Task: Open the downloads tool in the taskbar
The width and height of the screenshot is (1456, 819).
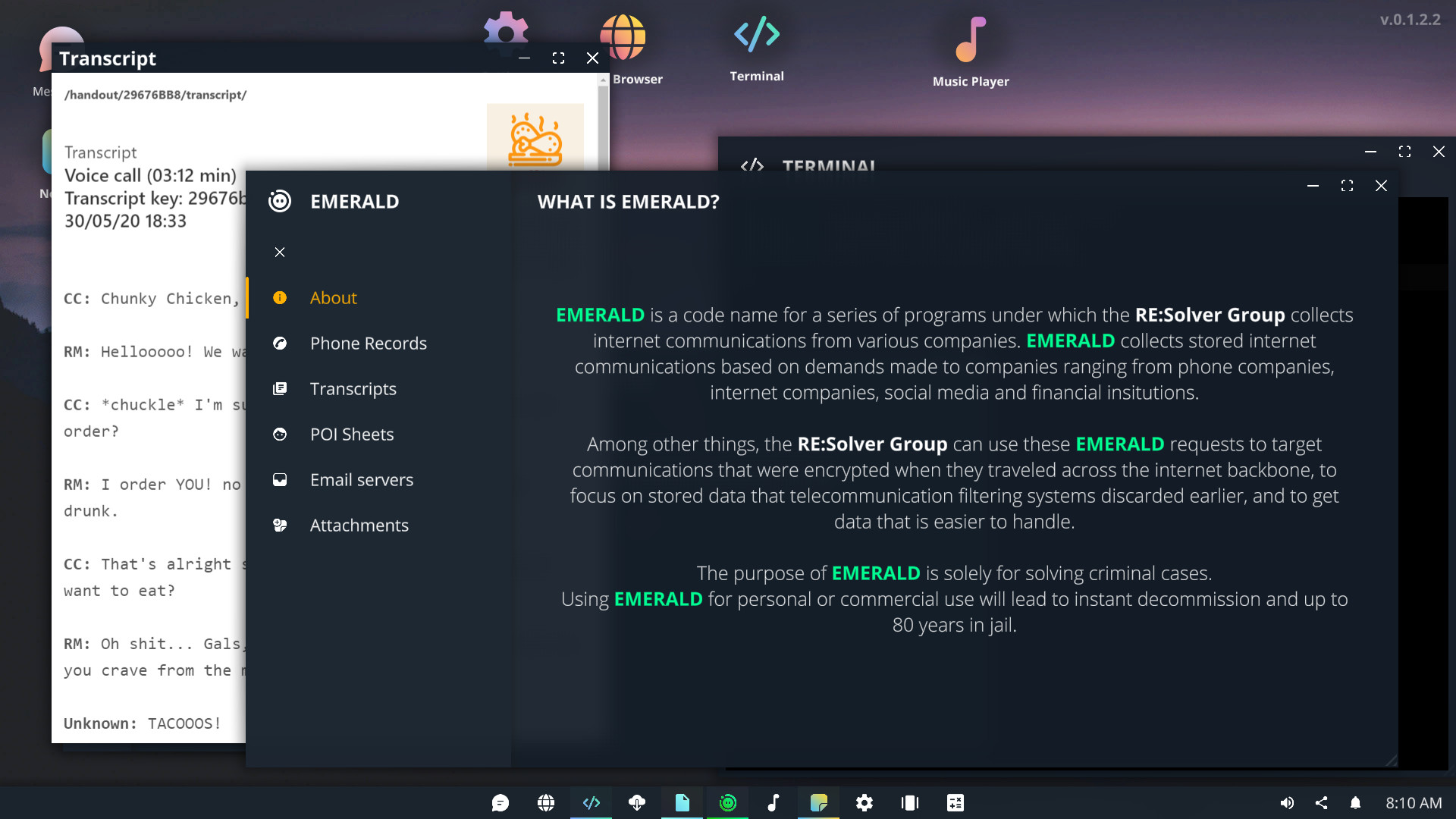Action: [x=636, y=802]
